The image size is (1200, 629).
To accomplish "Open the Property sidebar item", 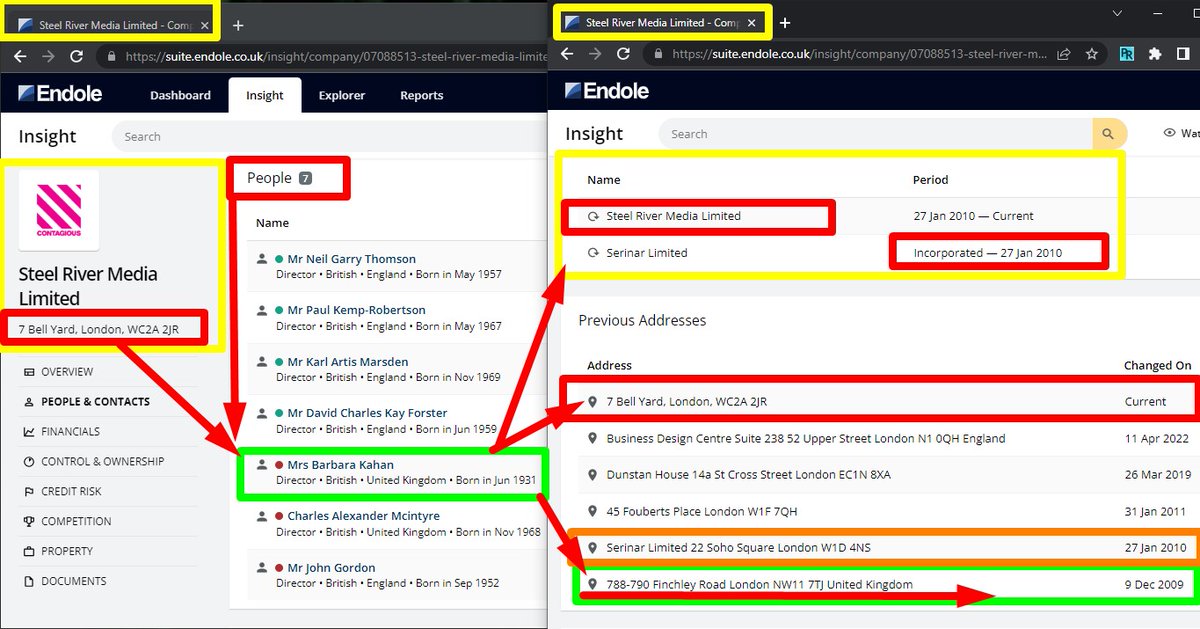I will pyautogui.click(x=67, y=552).
